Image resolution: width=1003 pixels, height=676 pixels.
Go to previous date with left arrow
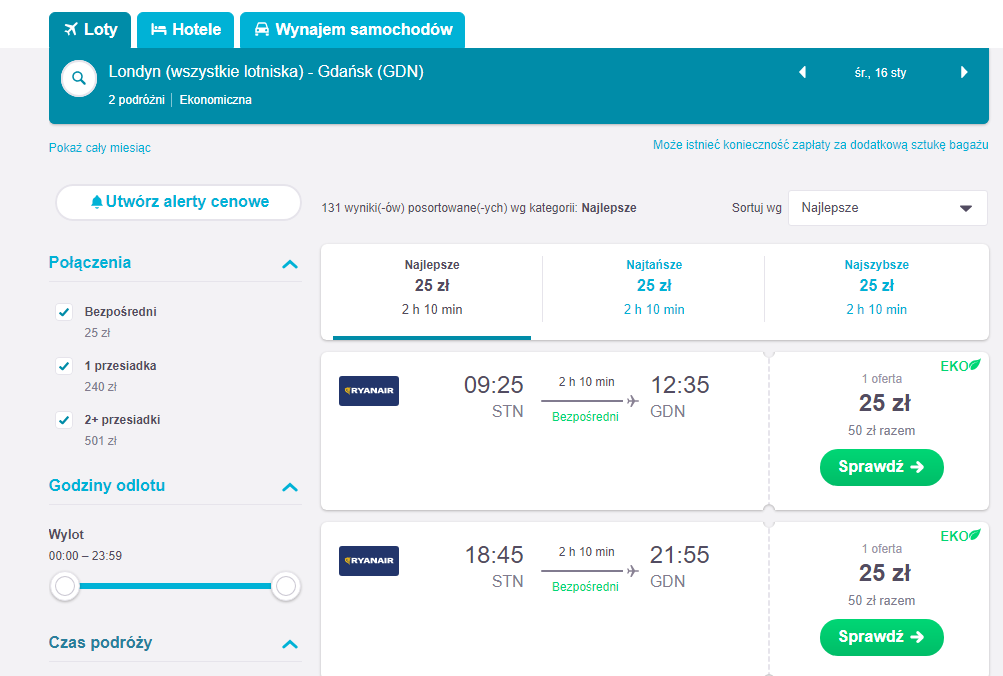(803, 72)
